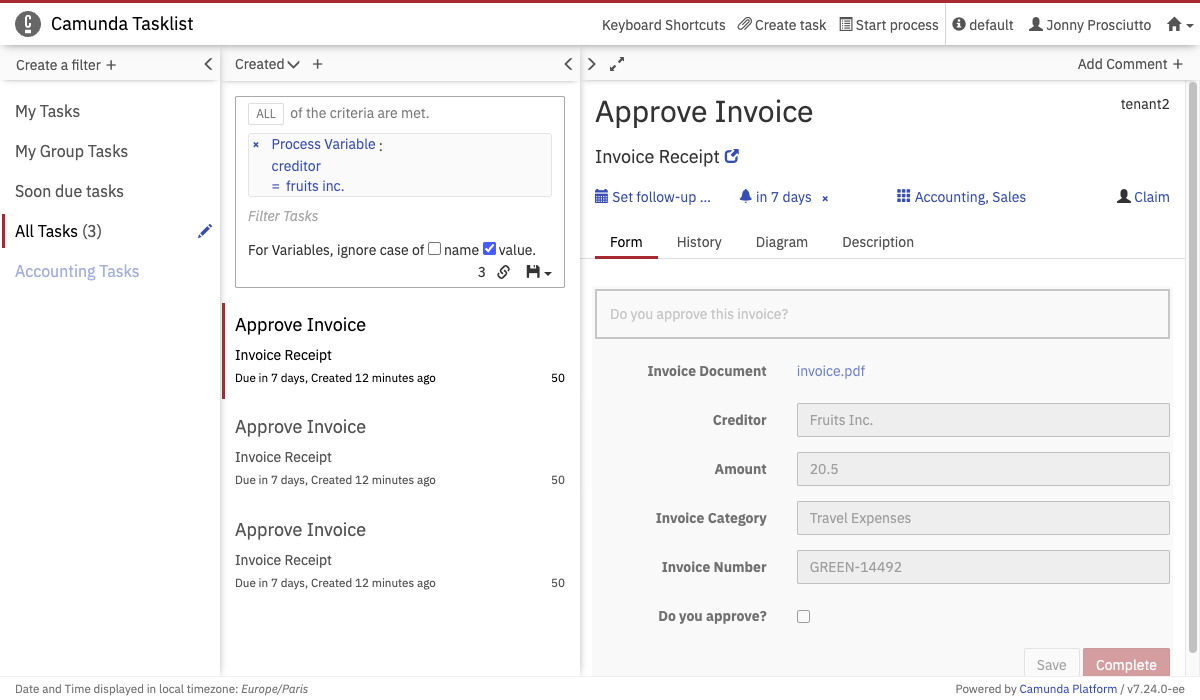Click the Camunda logo icon
Image resolution: width=1200 pixels, height=700 pixels.
[x=29, y=24]
